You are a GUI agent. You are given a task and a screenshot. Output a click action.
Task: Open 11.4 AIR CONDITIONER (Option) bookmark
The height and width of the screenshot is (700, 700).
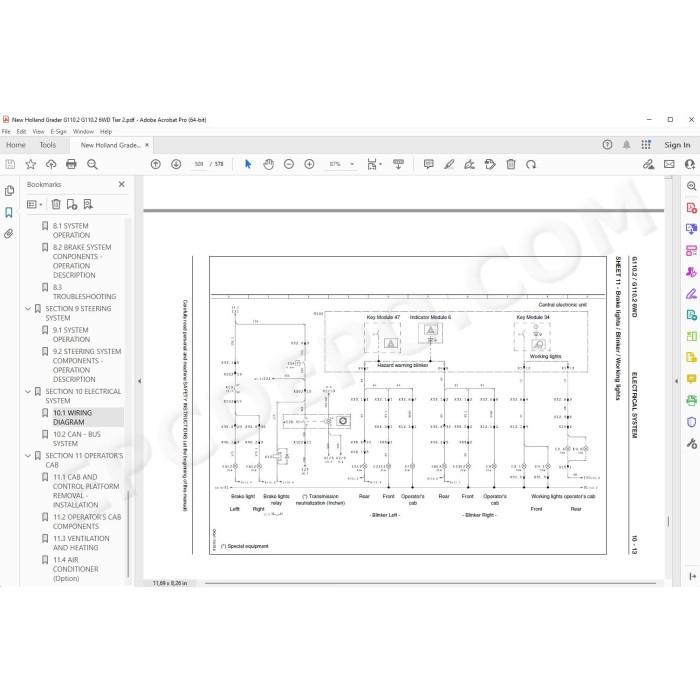(75, 569)
